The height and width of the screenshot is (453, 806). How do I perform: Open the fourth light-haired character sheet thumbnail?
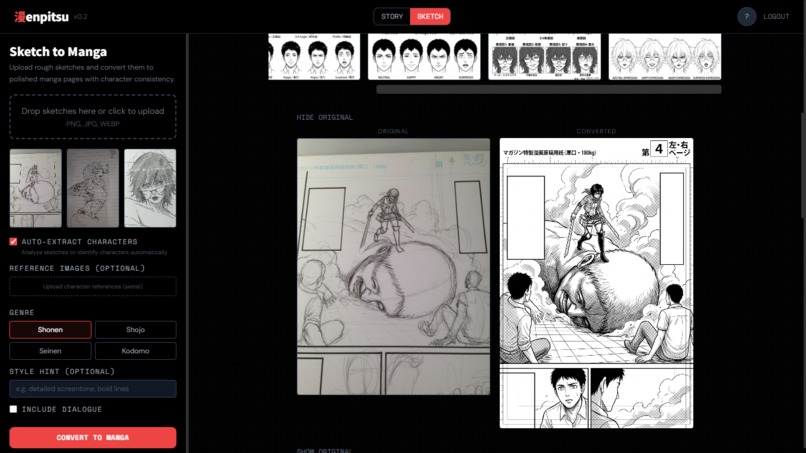coord(665,57)
